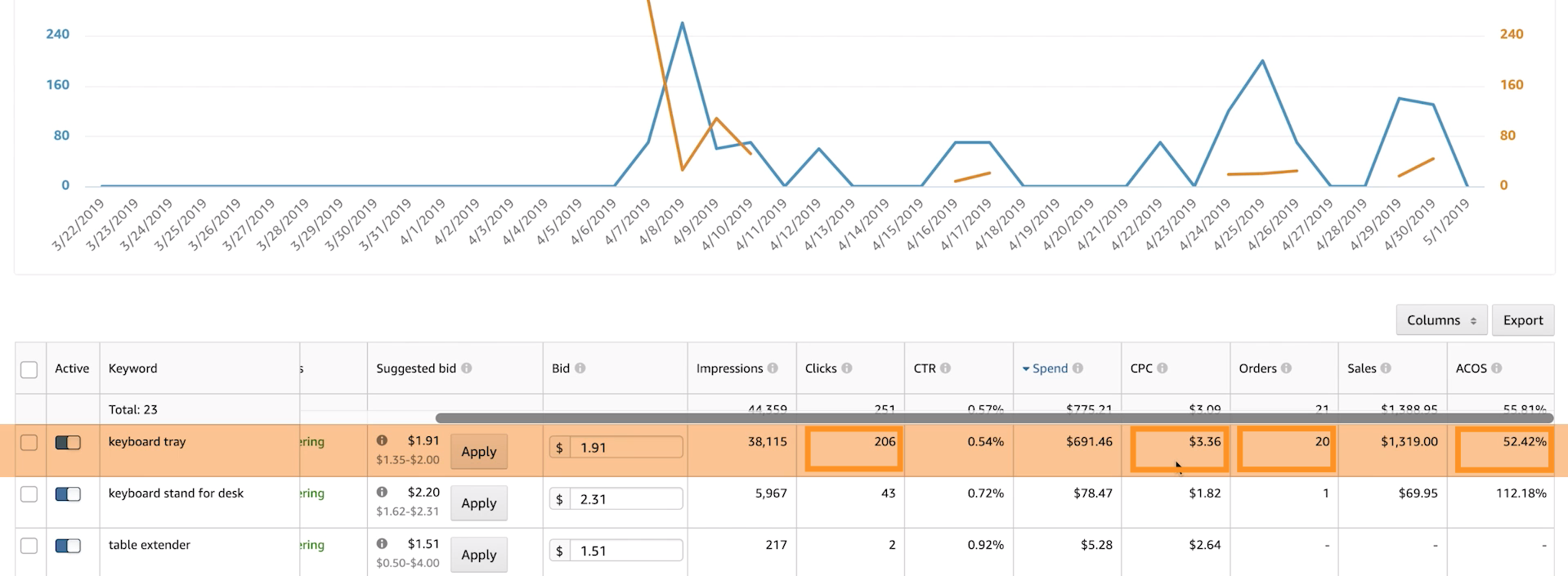The image size is (1568, 576).
Task: Click the Export button
Action: pyautogui.click(x=1522, y=320)
